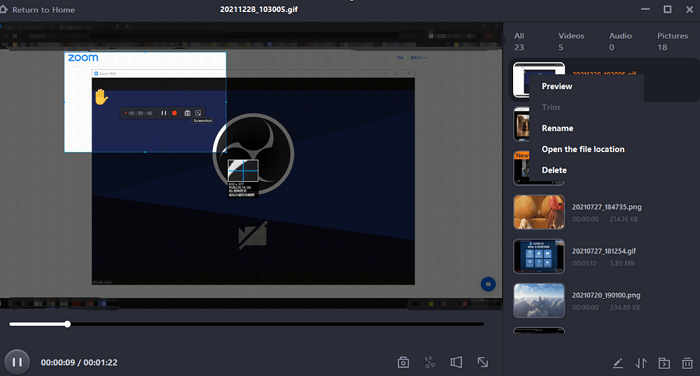Image resolution: width=700 pixels, height=376 pixels.
Task: Choose Delete from the context menu
Action: [554, 170]
